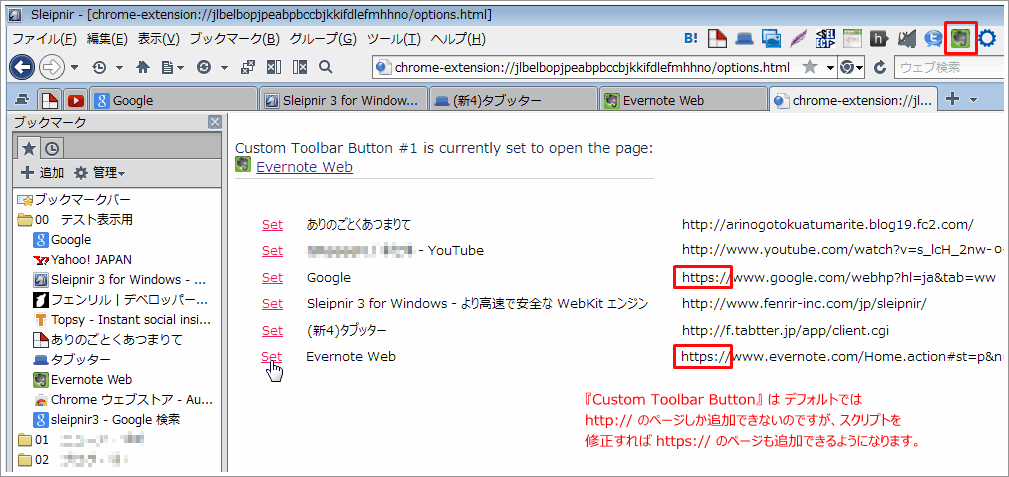Click the reload arrow beside the address bar

pyautogui.click(x=881, y=67)
